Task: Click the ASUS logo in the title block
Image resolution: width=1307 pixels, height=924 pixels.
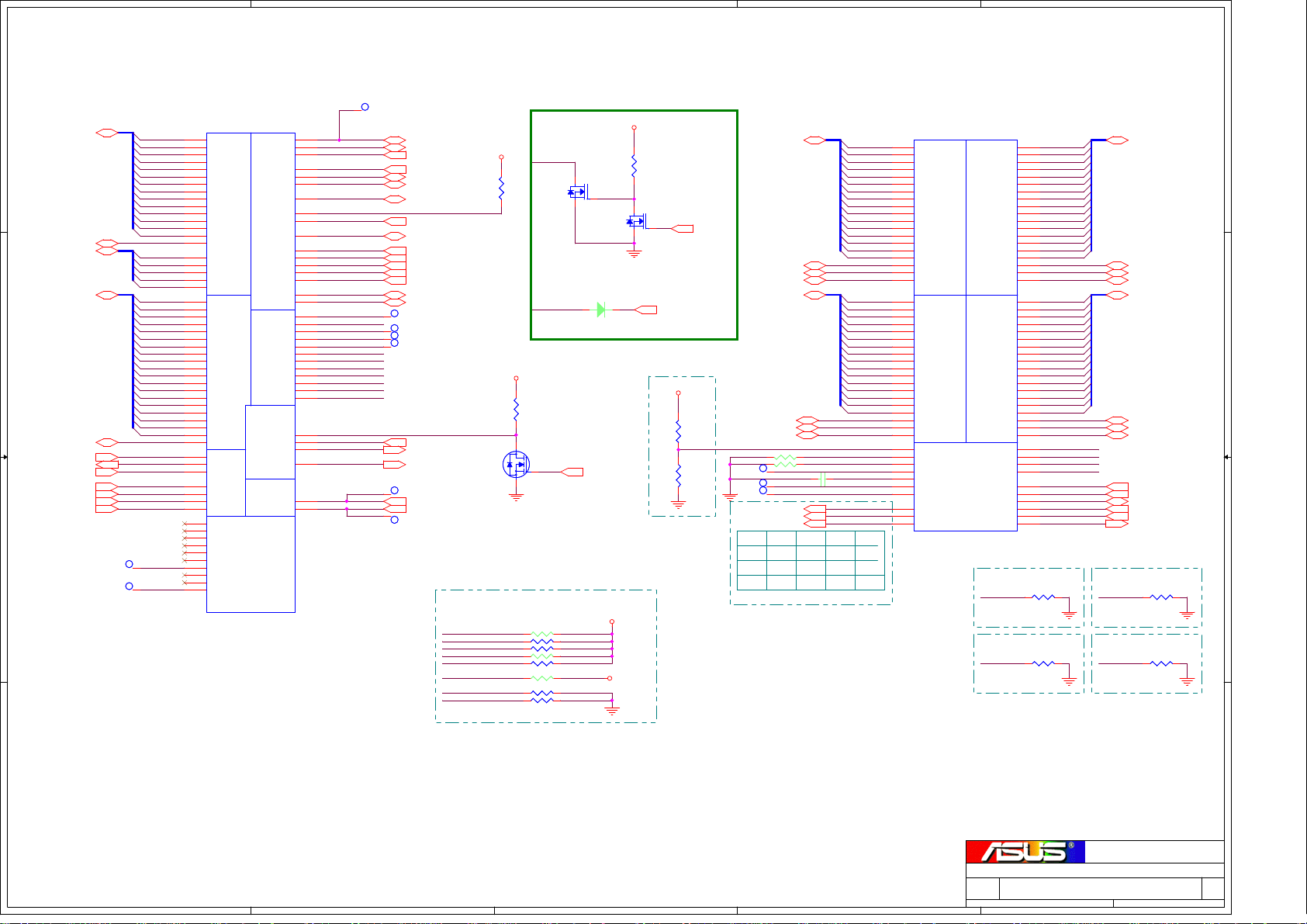Action: 1025,851
